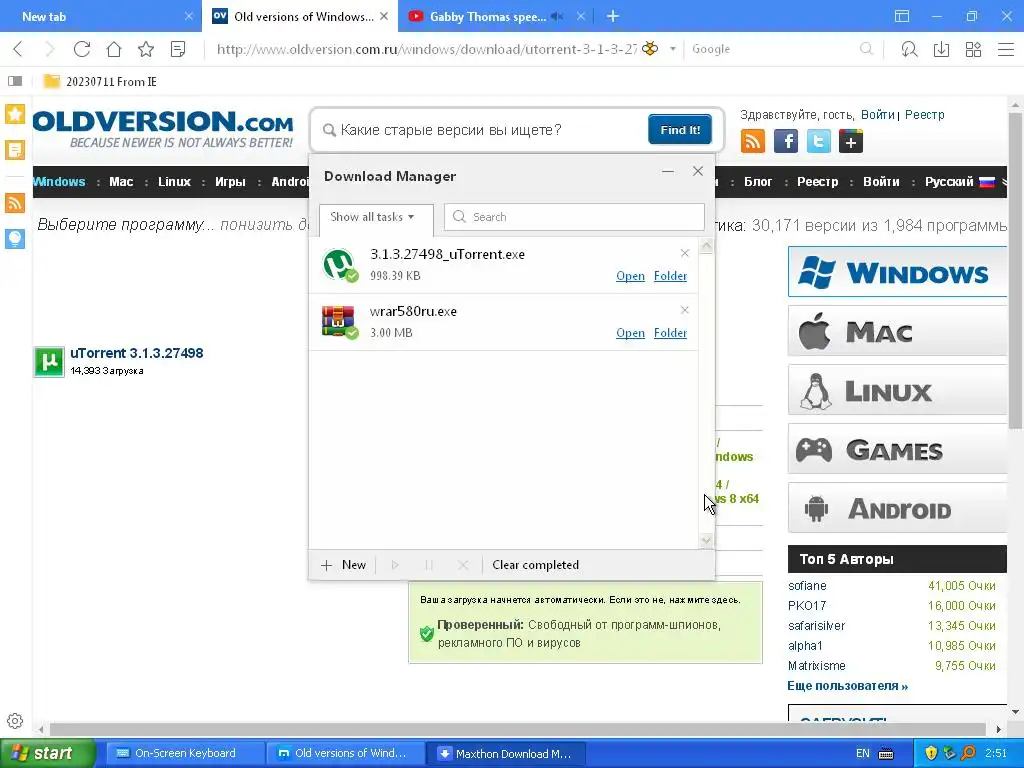Expand the address bar dropdown arrow
Viewport: 1024px width, 768px height.
coord(672,49)
